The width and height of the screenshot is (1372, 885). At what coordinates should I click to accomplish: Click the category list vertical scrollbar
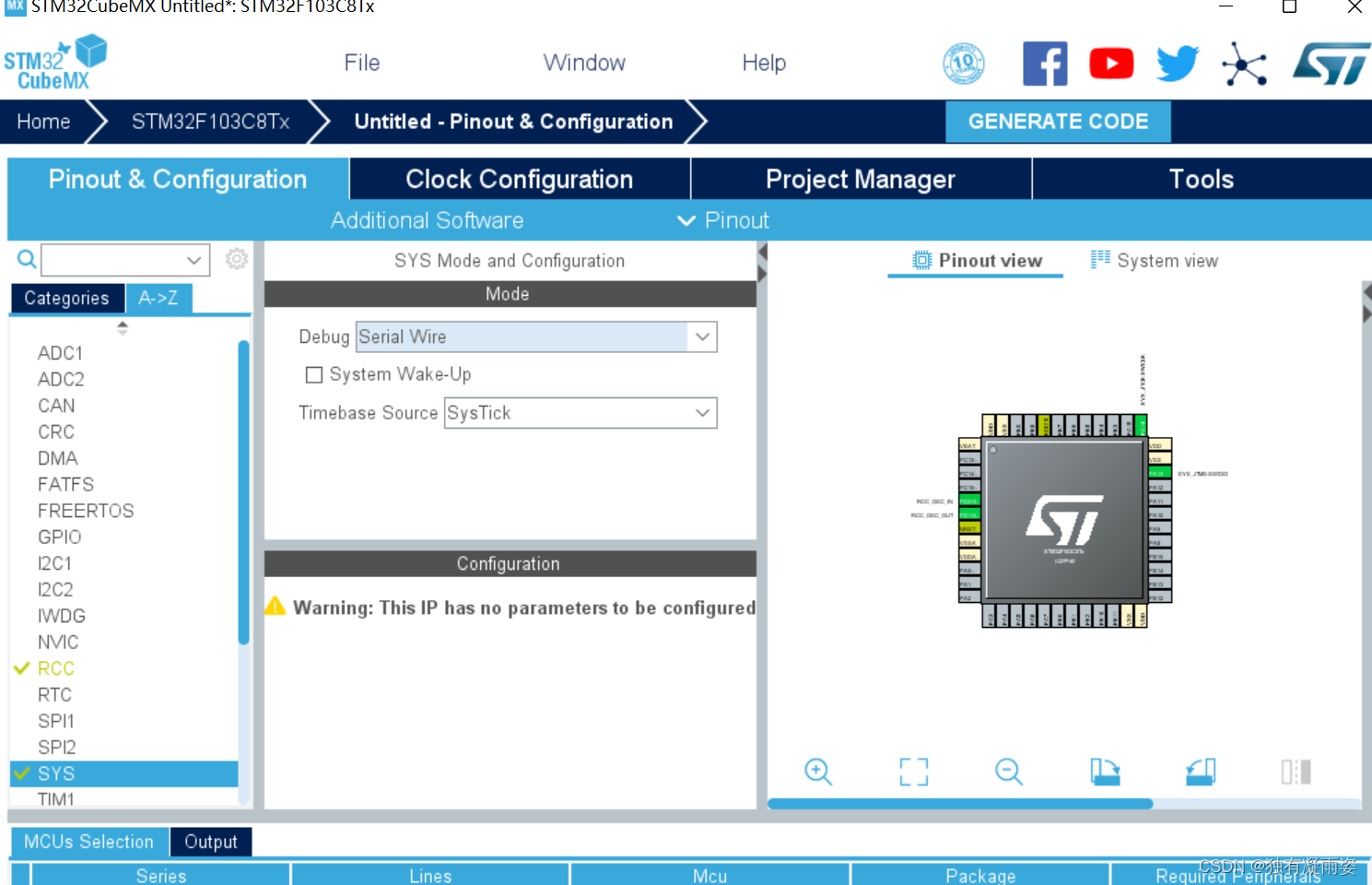243,493
